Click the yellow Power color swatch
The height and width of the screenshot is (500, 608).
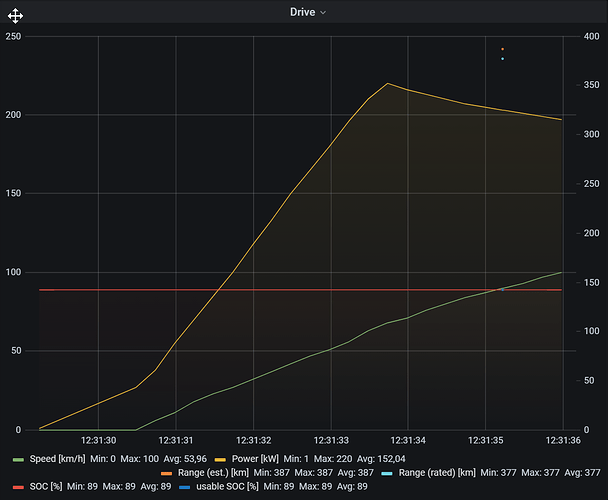tap(220, 460)
